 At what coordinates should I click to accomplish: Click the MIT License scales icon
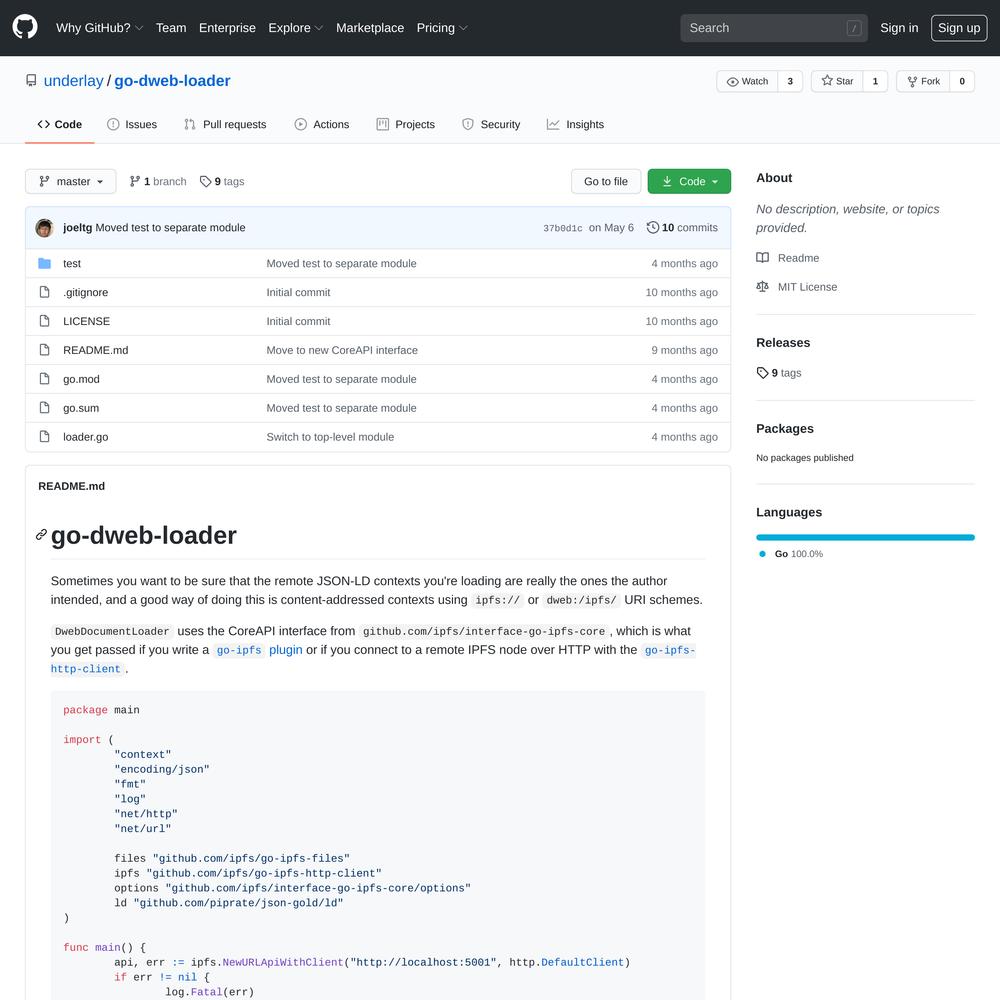pyautogui.click(x=762, y=287)
